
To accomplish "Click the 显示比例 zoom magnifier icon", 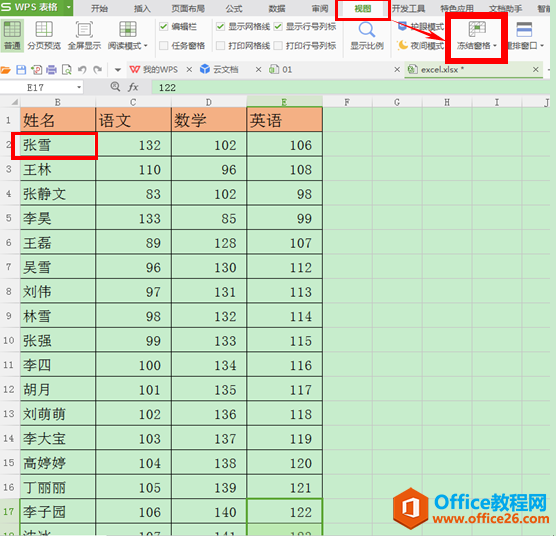I will click(367, 30).
